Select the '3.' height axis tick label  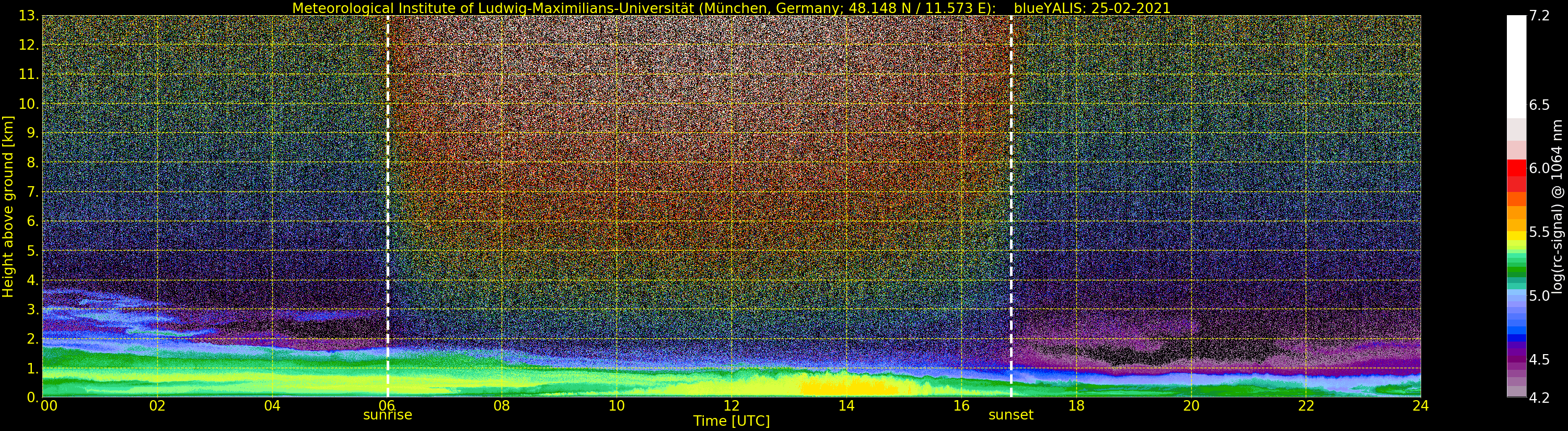pos(33,309)
